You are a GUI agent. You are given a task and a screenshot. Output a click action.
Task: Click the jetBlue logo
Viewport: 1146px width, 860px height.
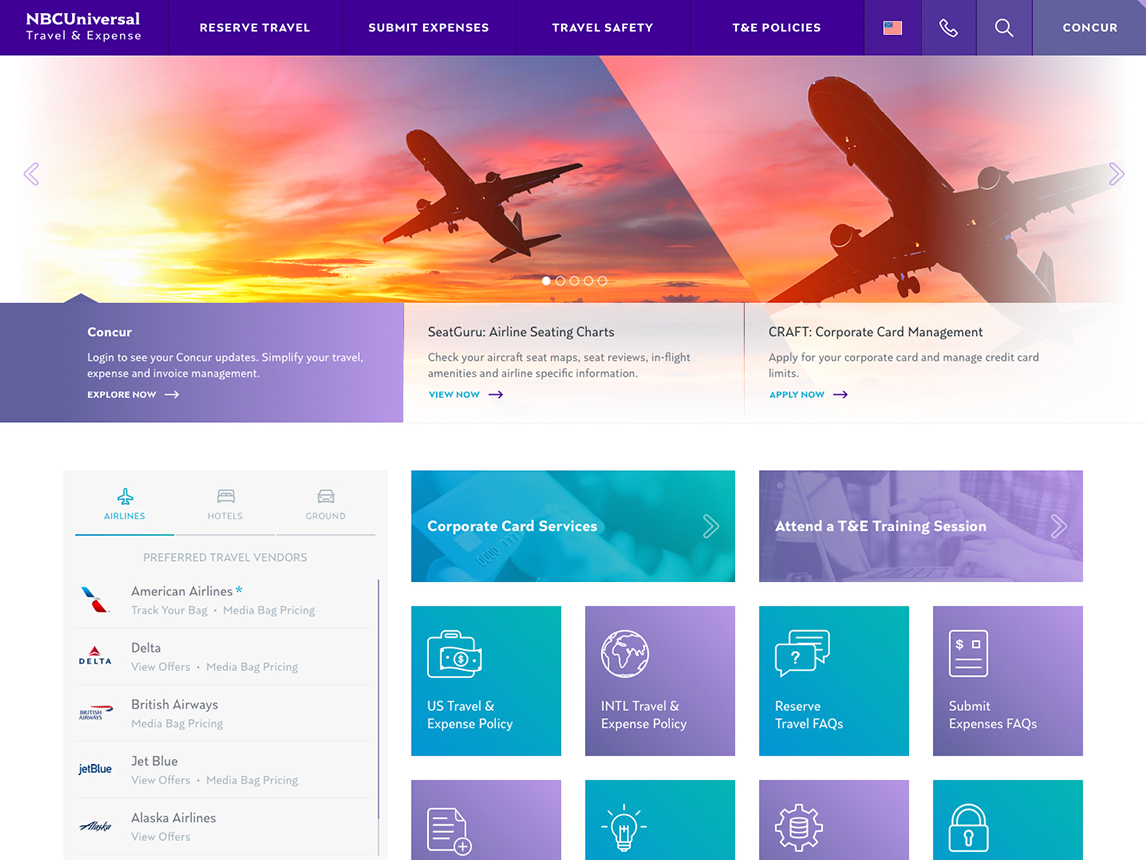pyautogui.click(x=95, y=769)
